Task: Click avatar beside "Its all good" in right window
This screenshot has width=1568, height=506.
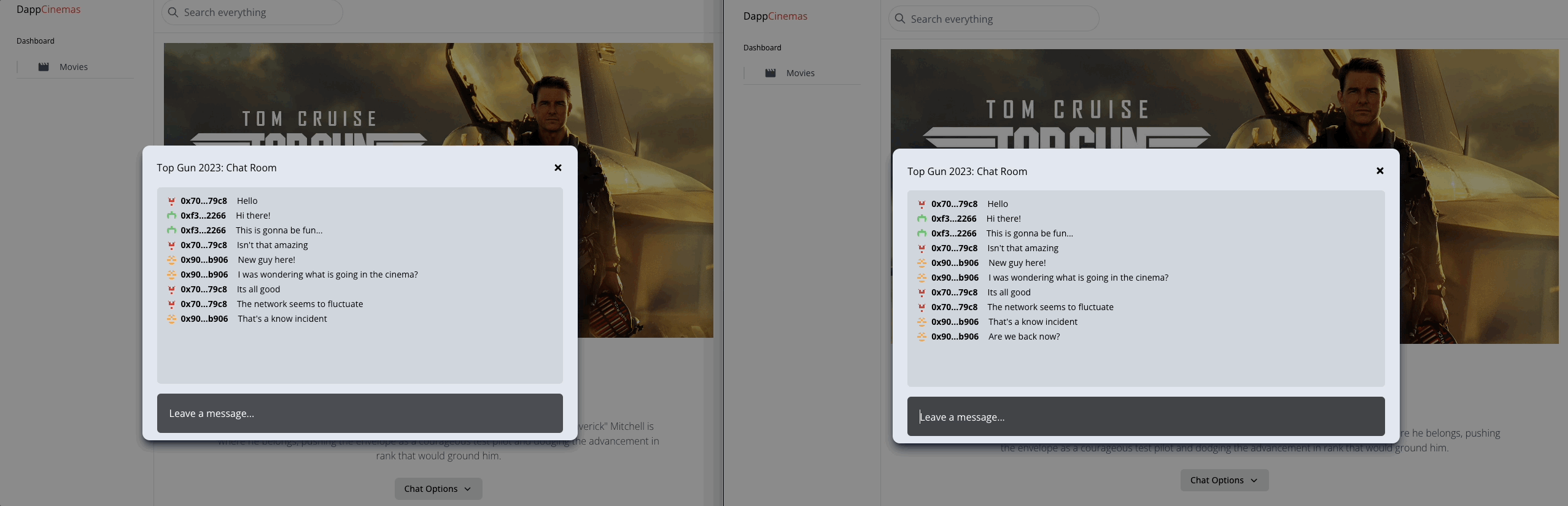Action: tap(922, 292)
